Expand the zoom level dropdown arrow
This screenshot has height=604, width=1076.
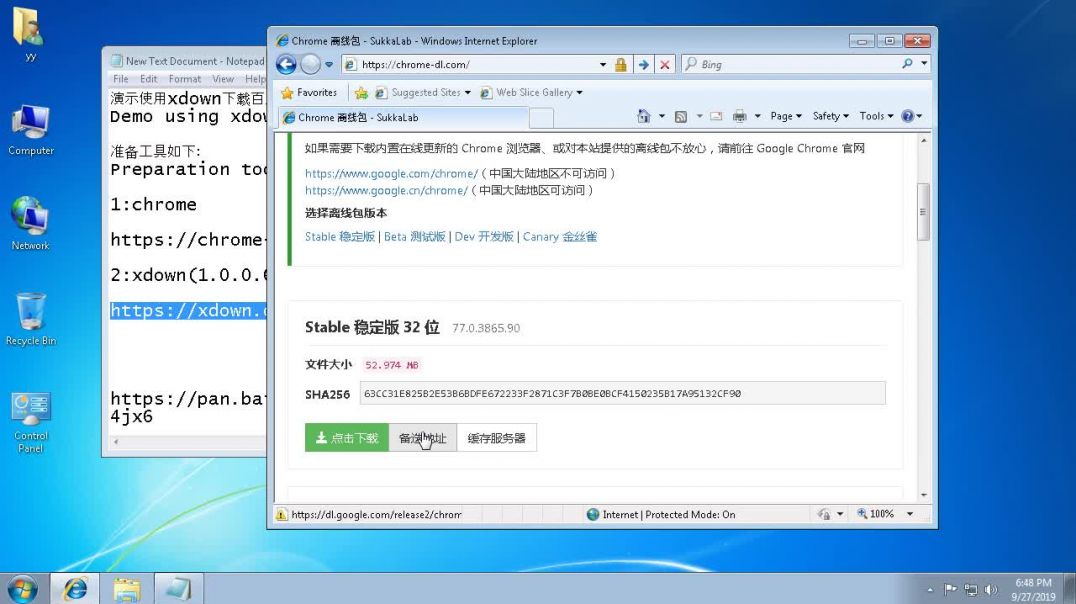pos(910,514)
